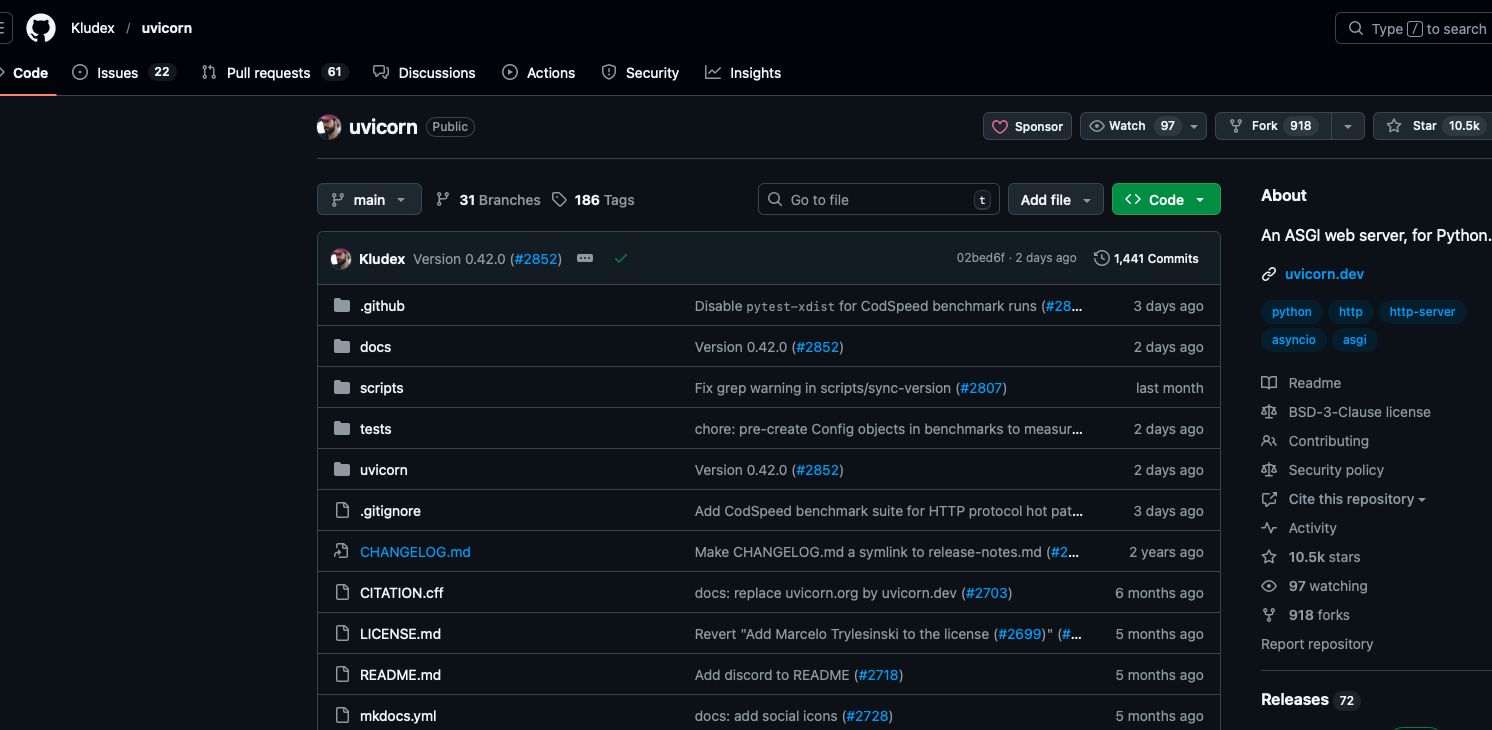
Task: Expand the Add file dropdown
Action: (1056, 200)
